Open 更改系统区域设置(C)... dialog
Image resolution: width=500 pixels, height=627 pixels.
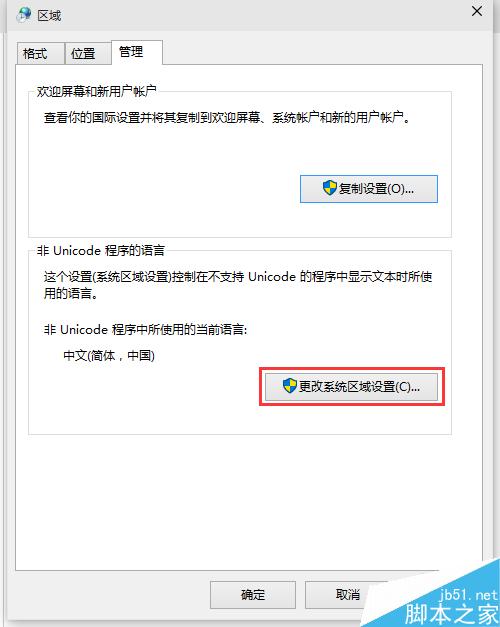[351, 387]
